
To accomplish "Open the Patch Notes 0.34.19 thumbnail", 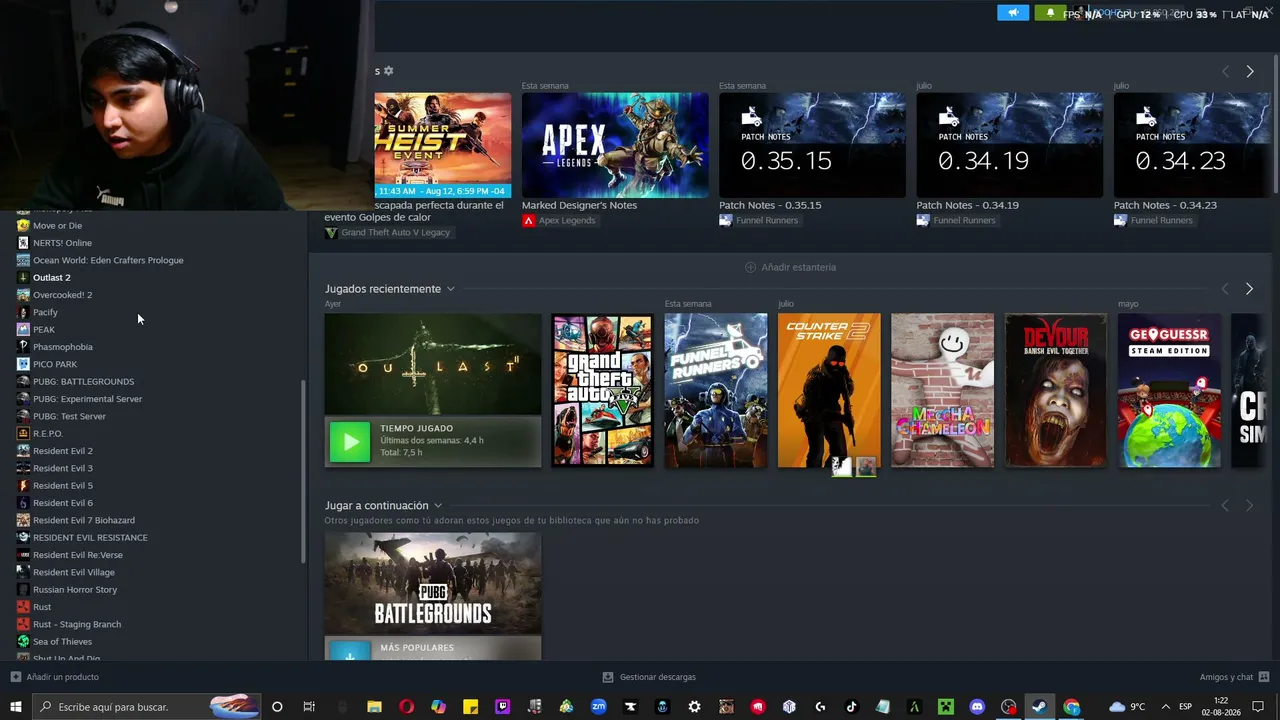I will 1010,146.
